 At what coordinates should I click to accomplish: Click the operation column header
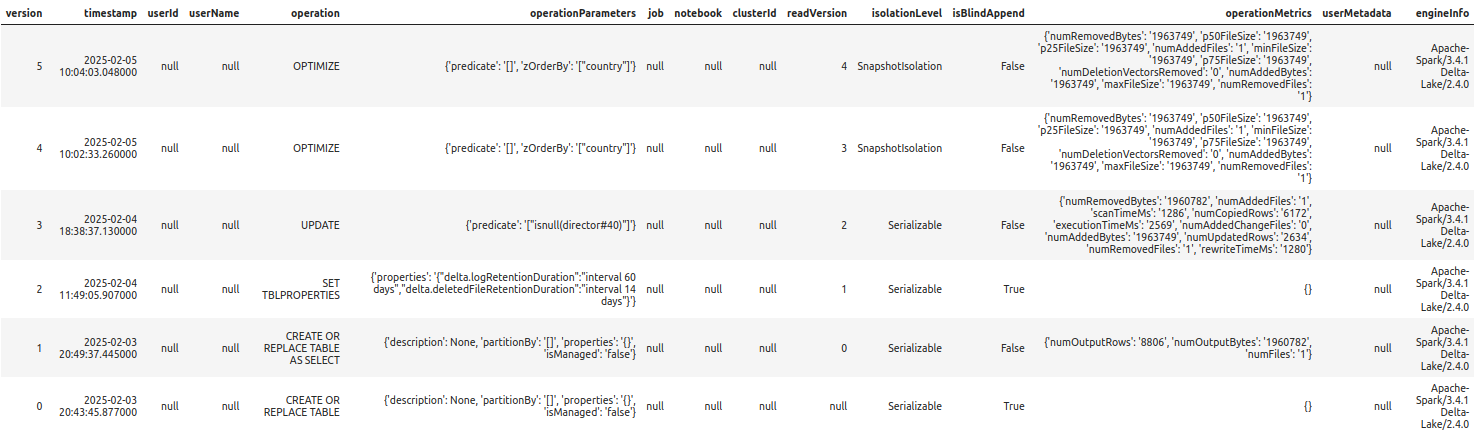315,14
